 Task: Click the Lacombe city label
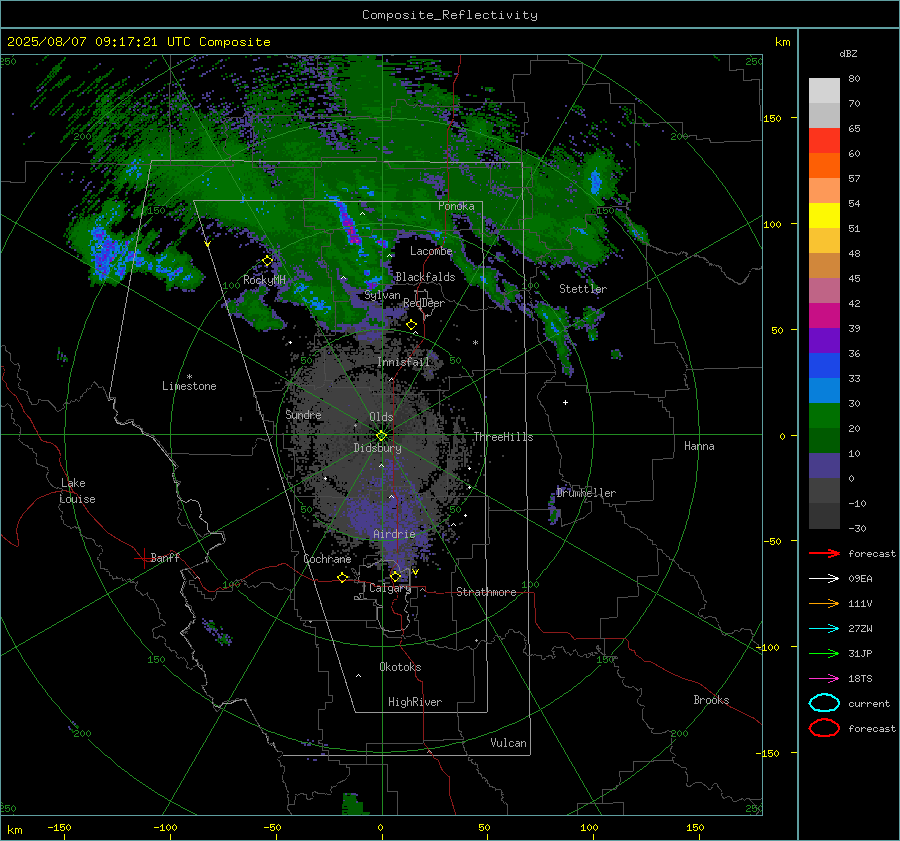431,251
